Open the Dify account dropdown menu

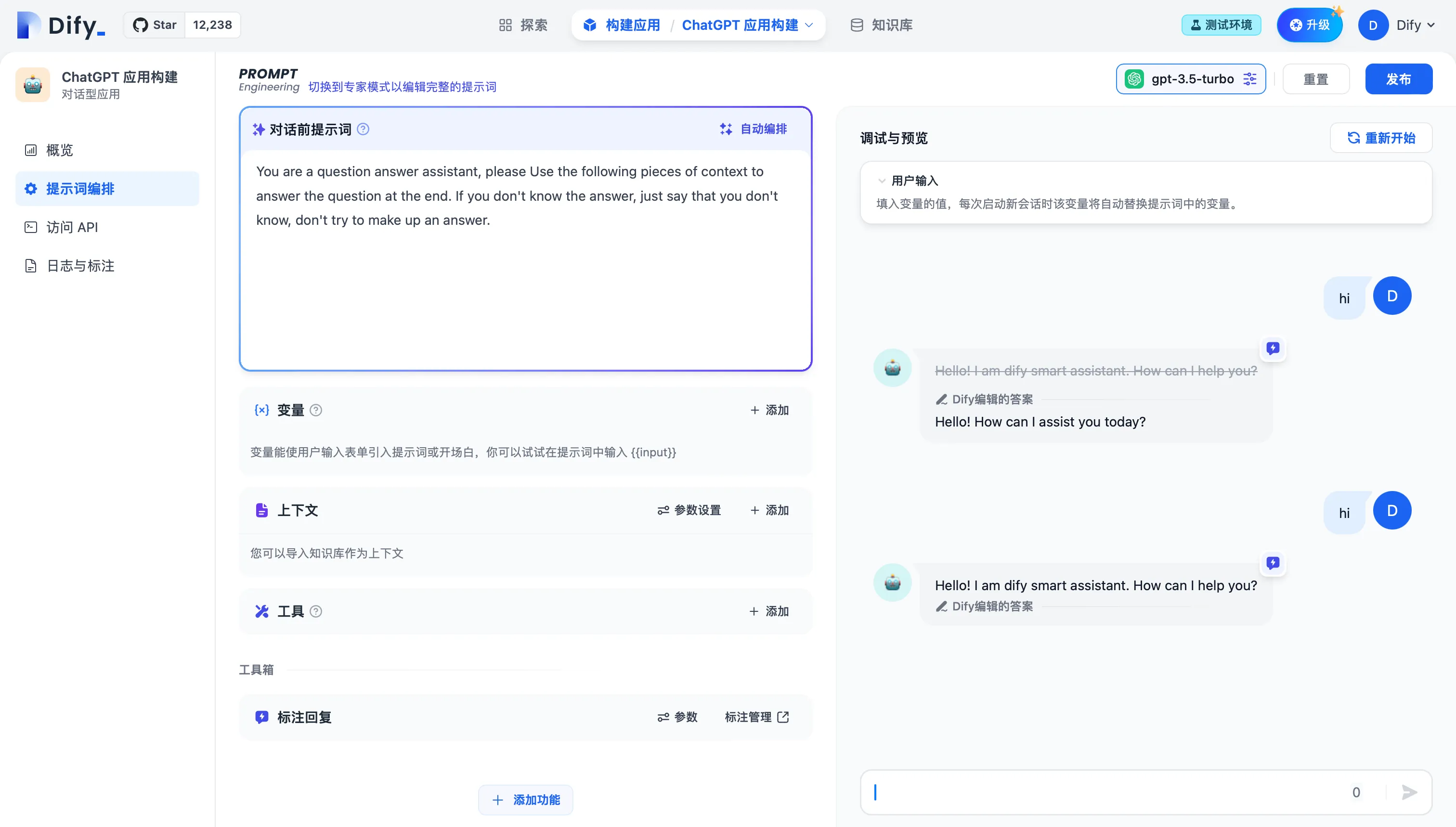pos(1415,25)
